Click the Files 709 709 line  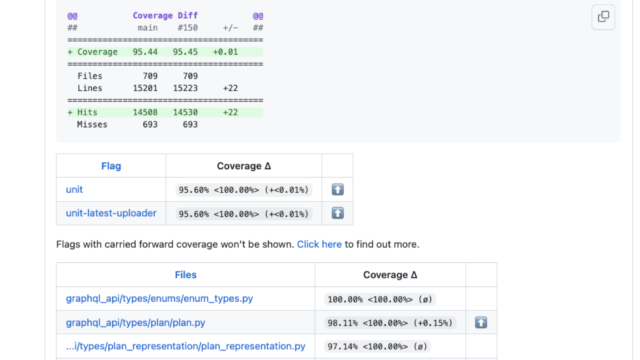[x=138, y=76]
